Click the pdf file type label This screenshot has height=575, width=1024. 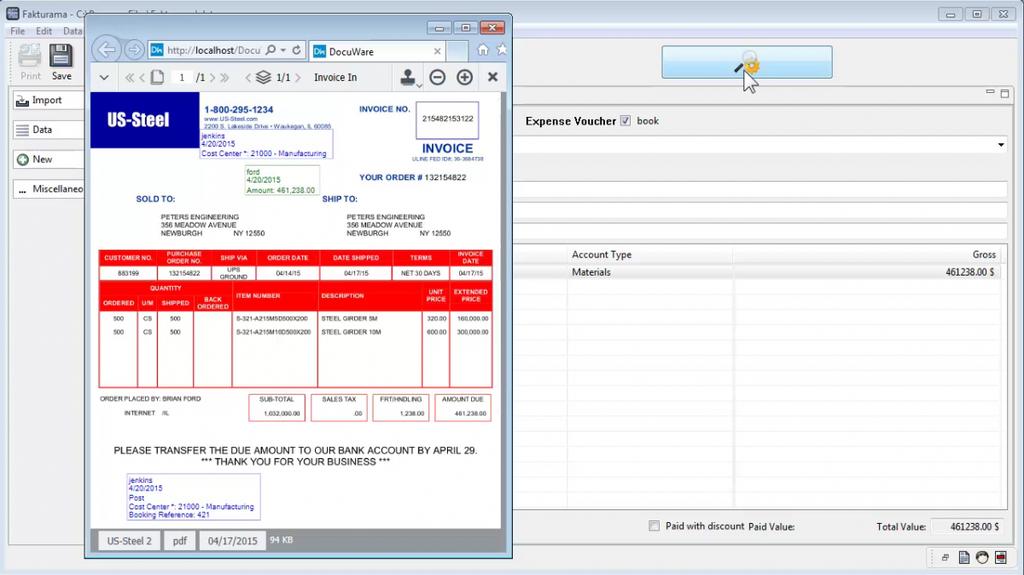tap(180, 540)
